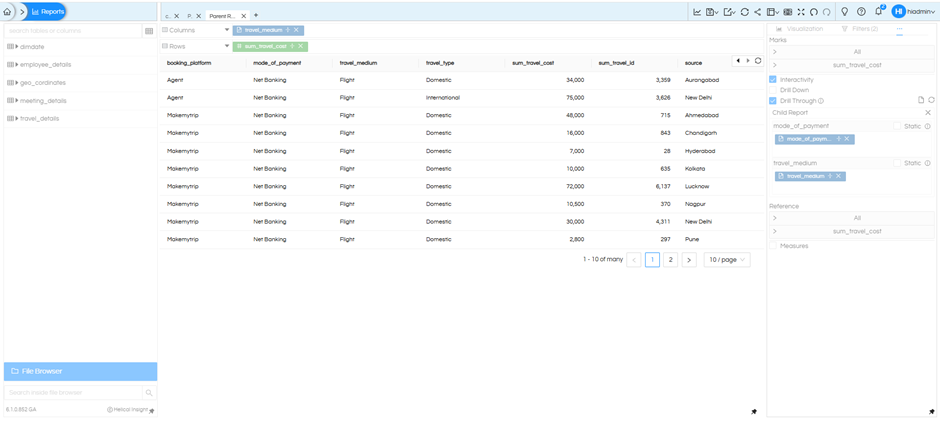Check the Static box for mode_of_payment
The image size is (940, 426).
point(897,126)
